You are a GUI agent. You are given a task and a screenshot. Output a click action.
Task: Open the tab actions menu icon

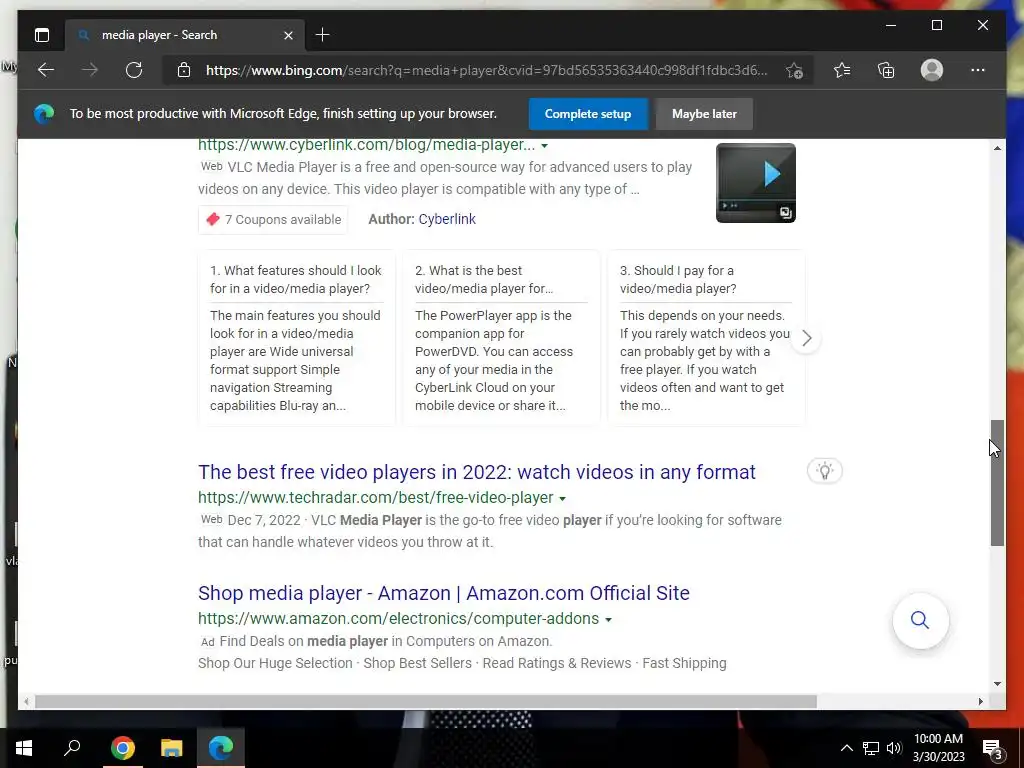[42, 35]
